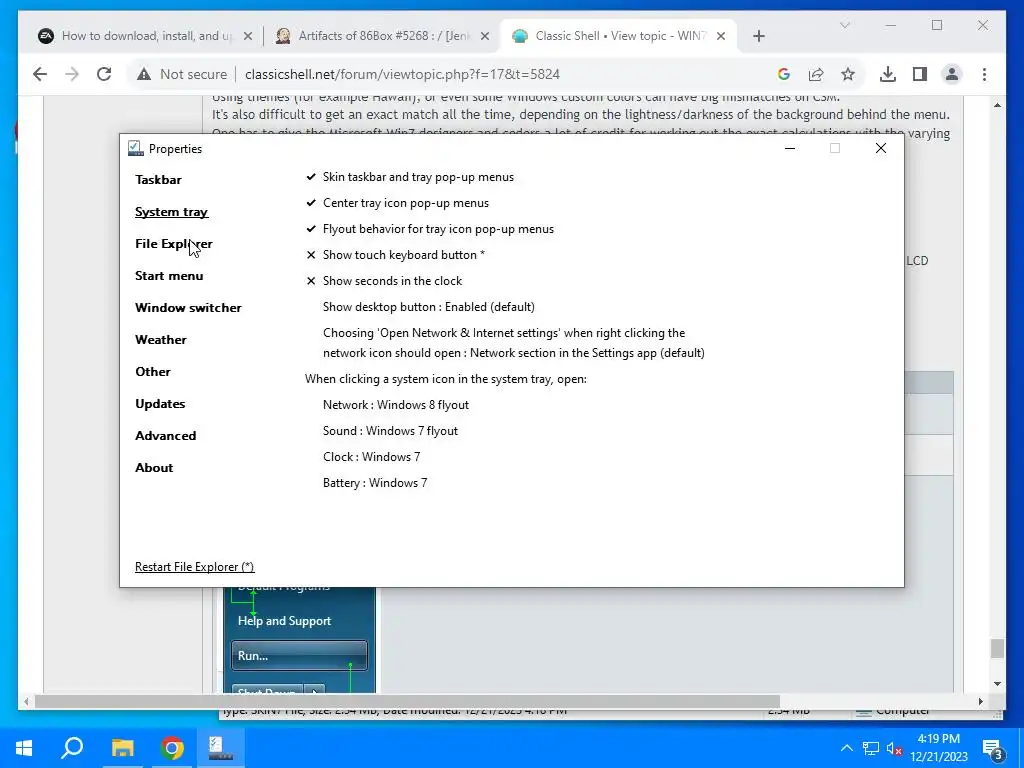The image size is (1024, 768).
Task: Open the clock showing 4:19 PM
Action: pos(938,748)
